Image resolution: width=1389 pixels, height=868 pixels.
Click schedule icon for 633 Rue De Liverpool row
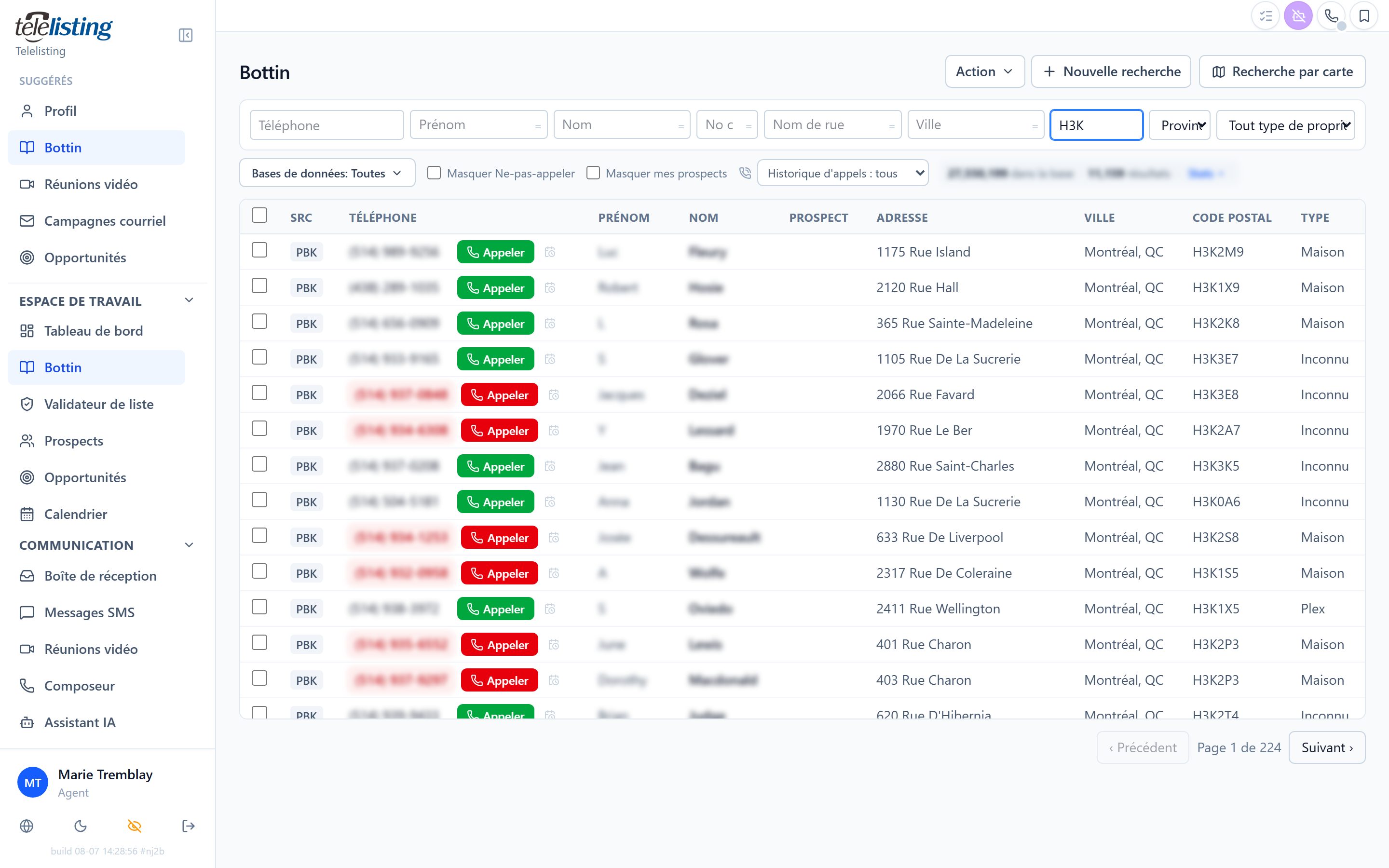point(554,537)
